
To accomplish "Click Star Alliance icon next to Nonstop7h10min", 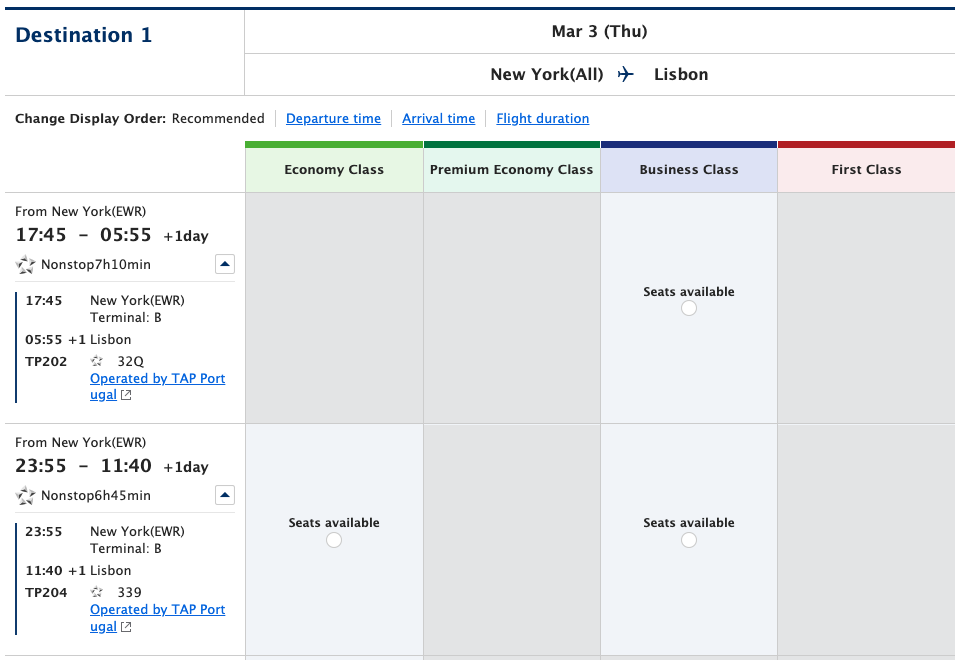I will [x=25, y=264].
